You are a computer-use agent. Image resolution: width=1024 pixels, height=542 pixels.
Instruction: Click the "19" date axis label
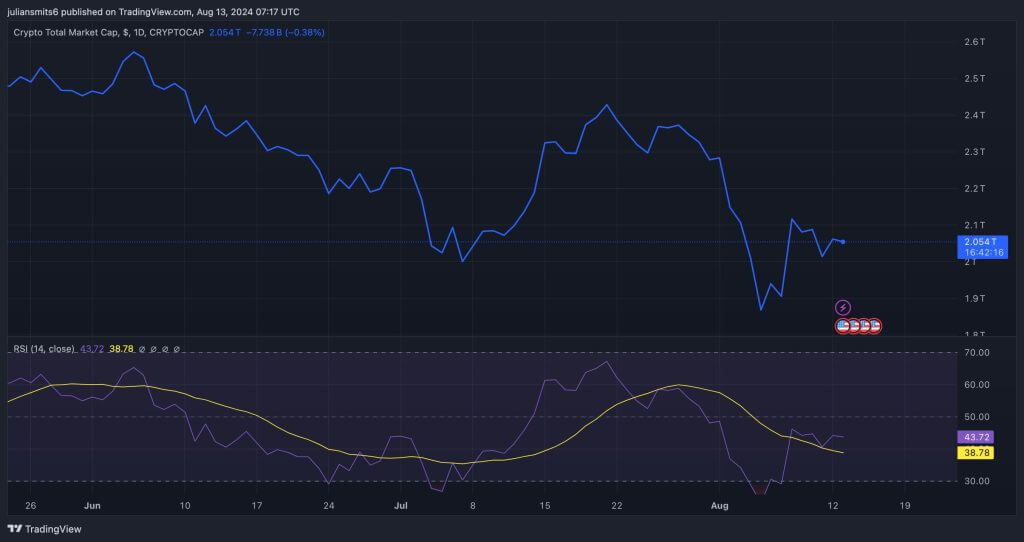(904, 505)
